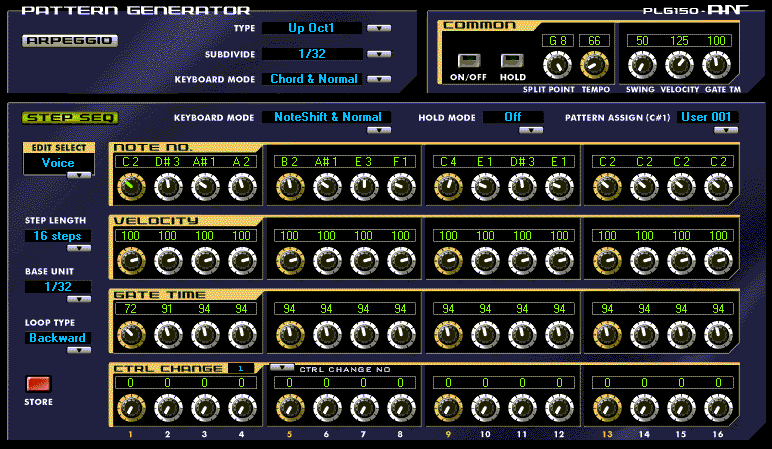Open the Step Seq Keyboard Mode dropdown arrow
The image size is (772, 449).
point(379,130)
